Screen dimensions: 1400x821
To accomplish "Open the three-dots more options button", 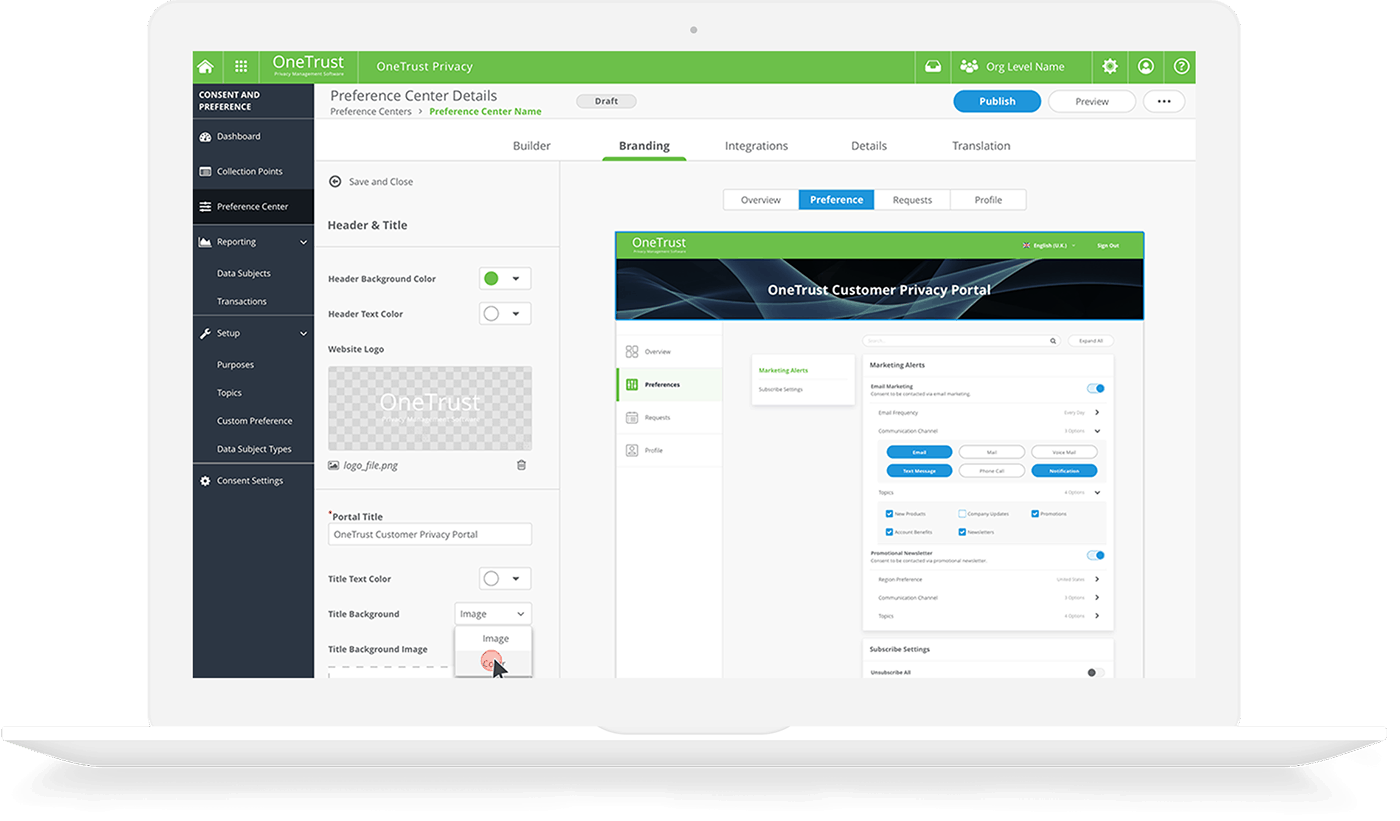I will pyautogui.click(x=1163, y=101).
